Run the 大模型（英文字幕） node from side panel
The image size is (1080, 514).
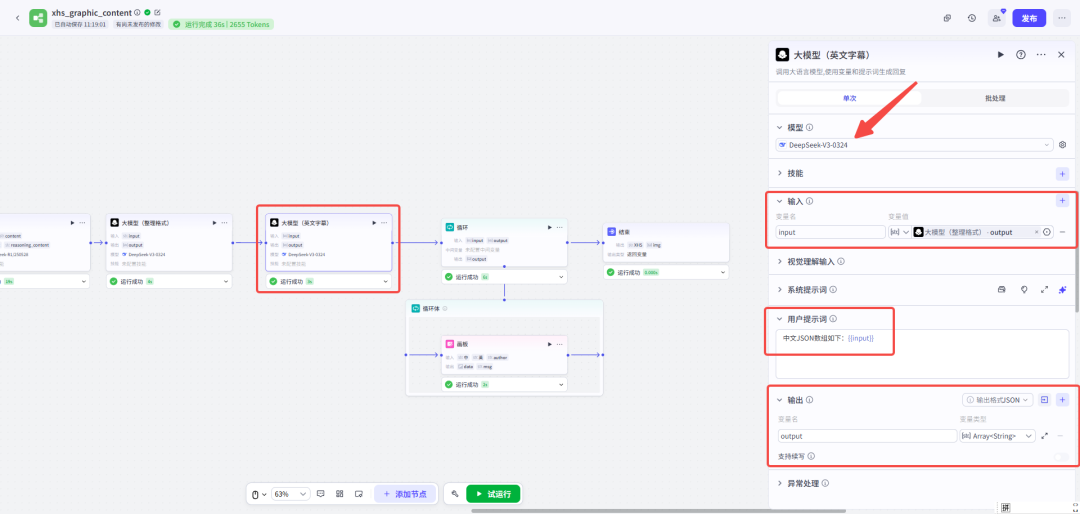click(x=1001, y=54)
